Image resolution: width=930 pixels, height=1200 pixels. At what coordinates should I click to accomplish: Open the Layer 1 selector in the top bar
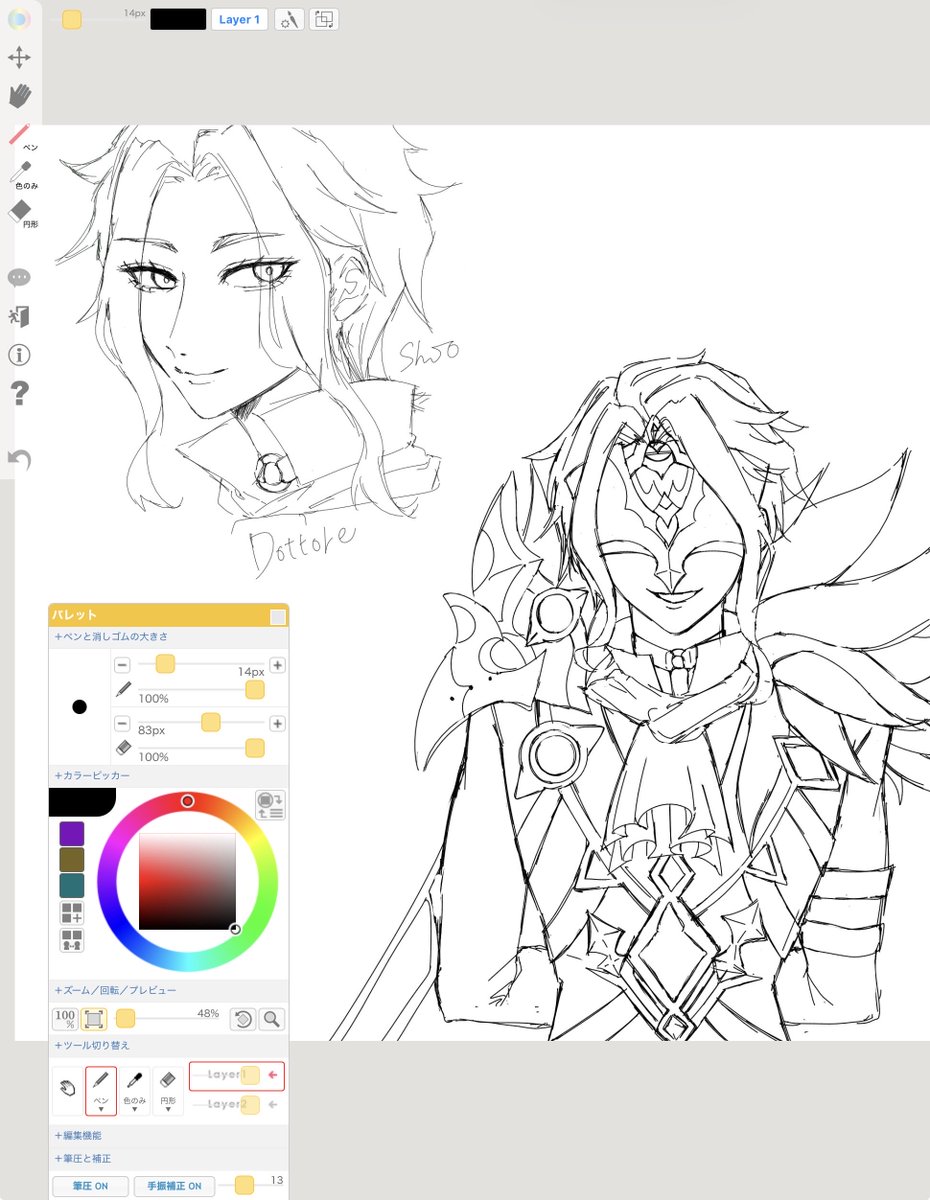coord(239,19)
